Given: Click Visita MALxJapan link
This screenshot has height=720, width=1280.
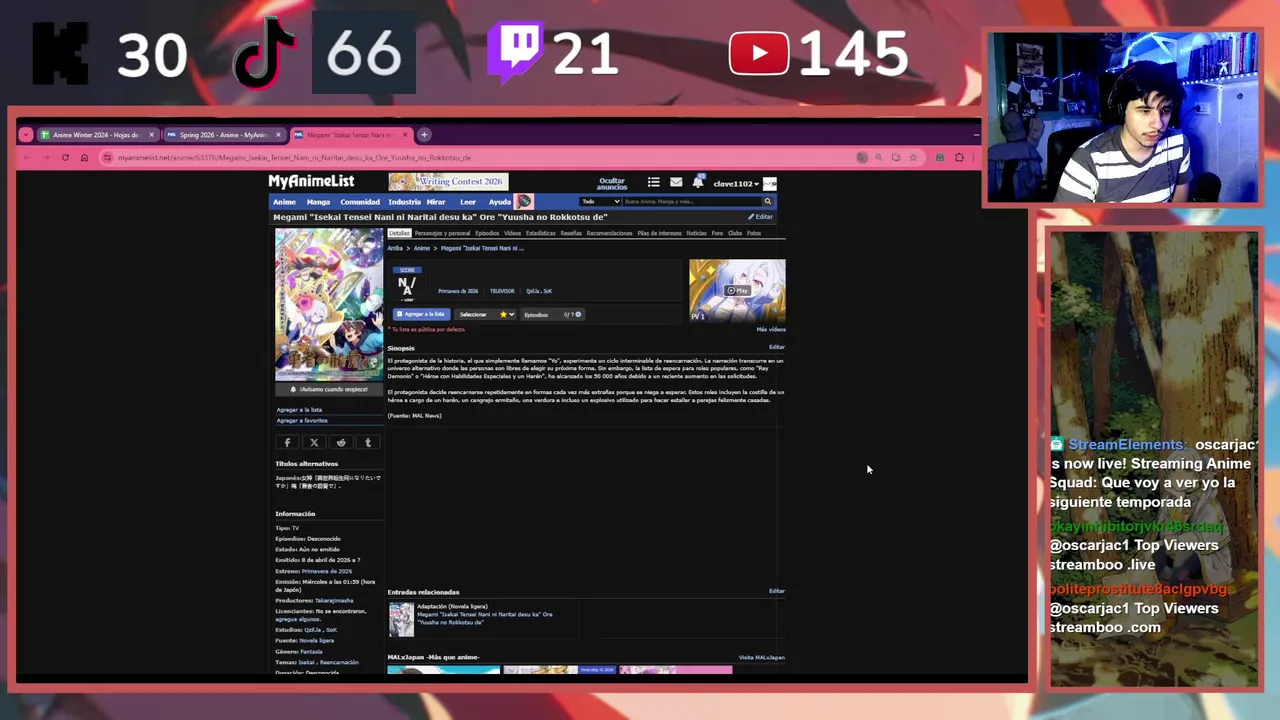Looking at the screenshot, I should [762, 658].
